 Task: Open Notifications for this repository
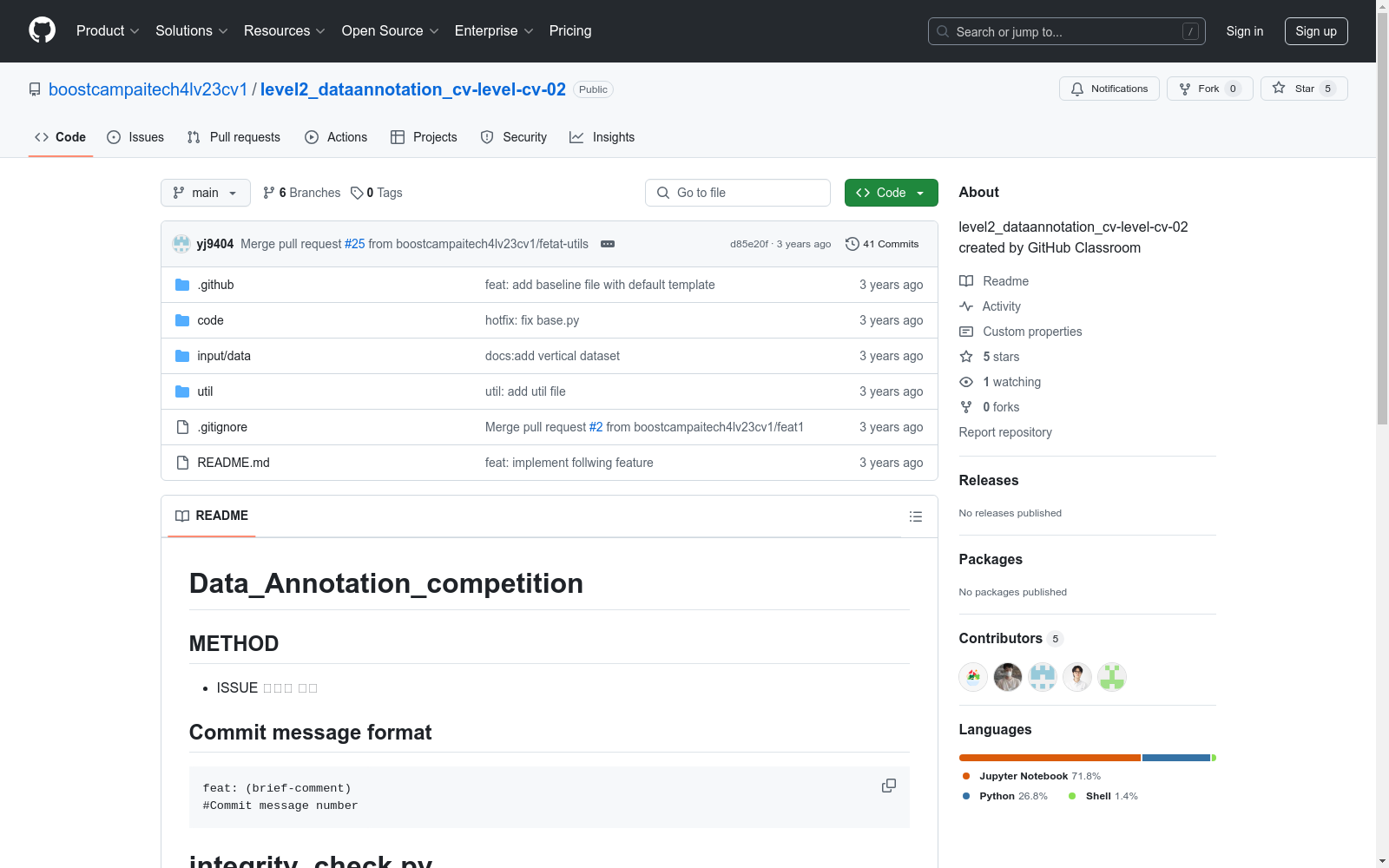coord(1109,89)
